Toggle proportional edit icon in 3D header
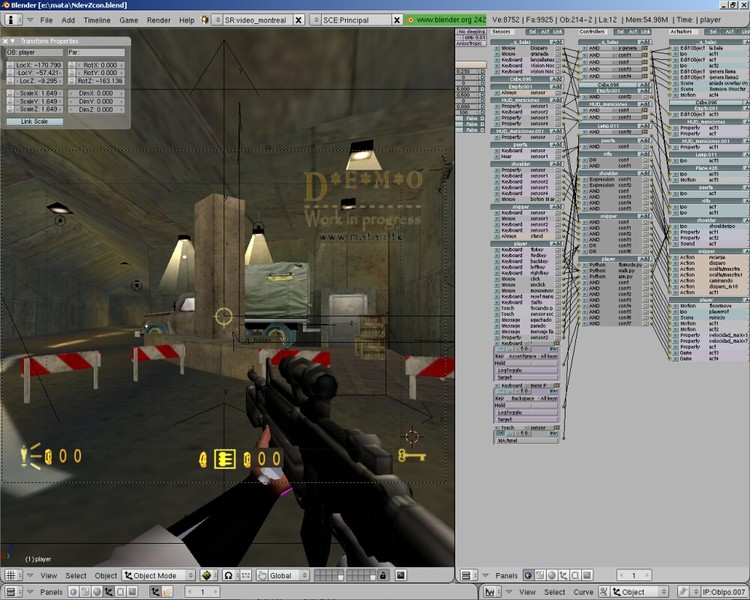The image size is (750, 600). click(228, 576)
